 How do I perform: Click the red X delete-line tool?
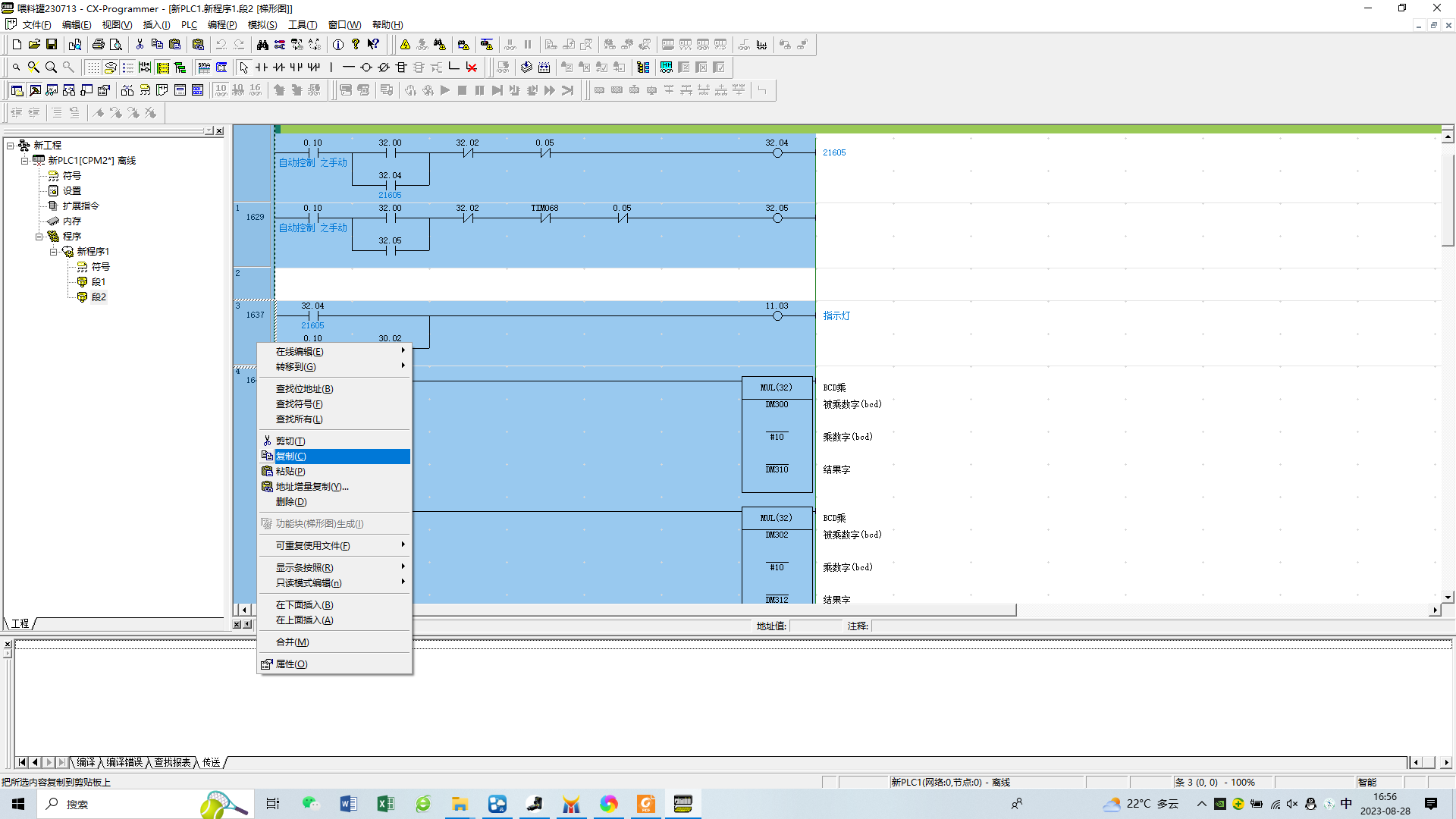tap(472, 67)
